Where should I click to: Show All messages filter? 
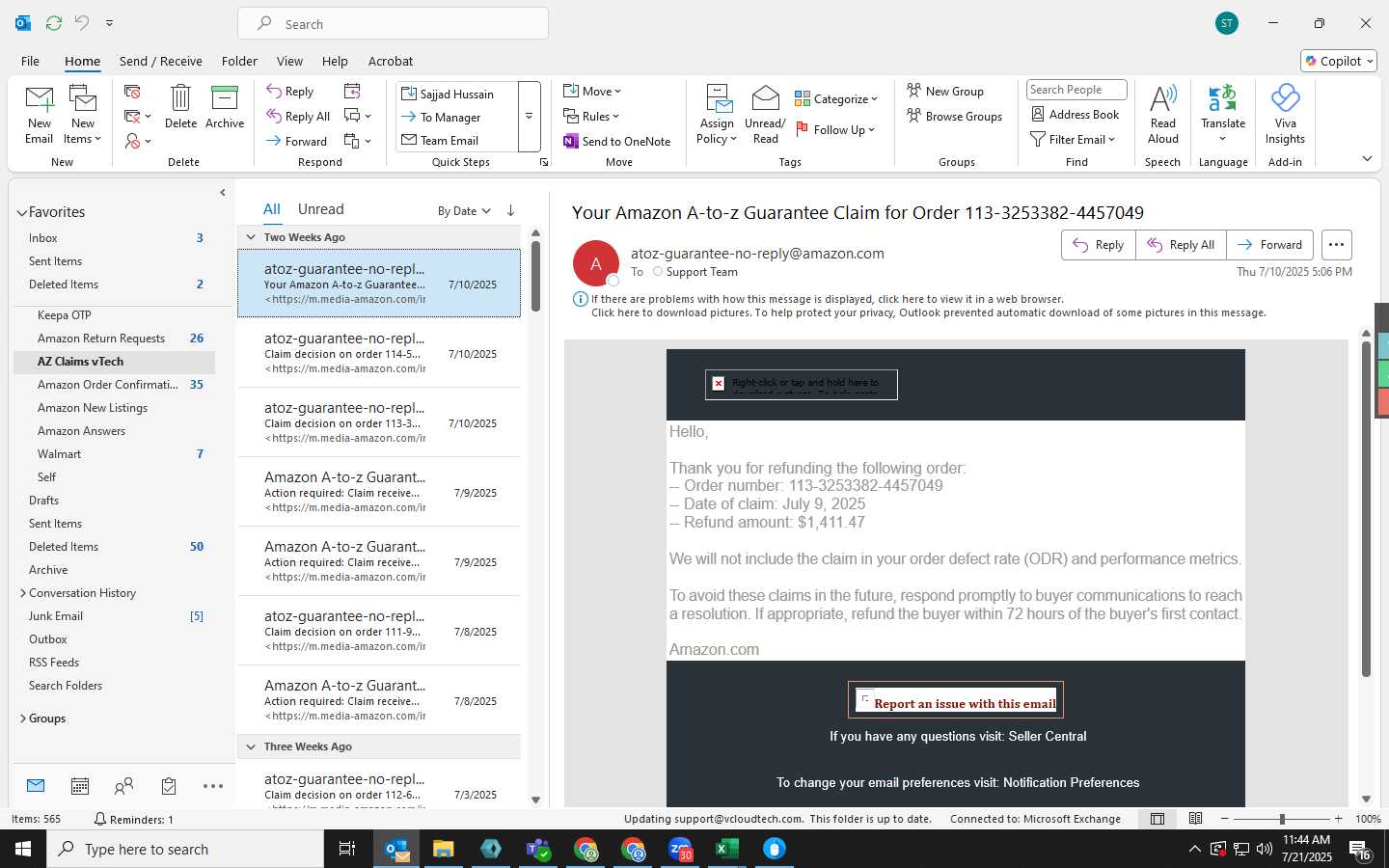272,209
